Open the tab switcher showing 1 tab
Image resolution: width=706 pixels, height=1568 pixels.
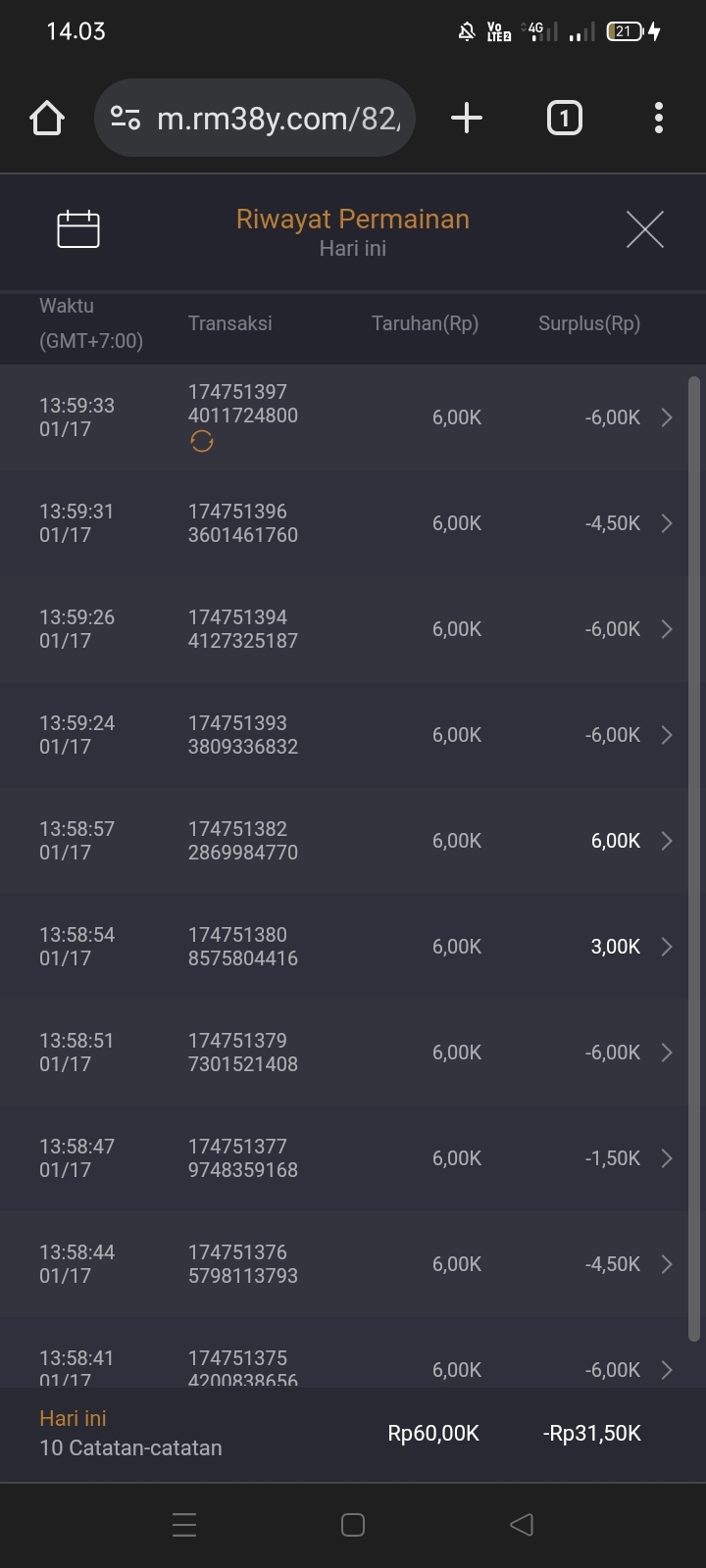point(564,119)
